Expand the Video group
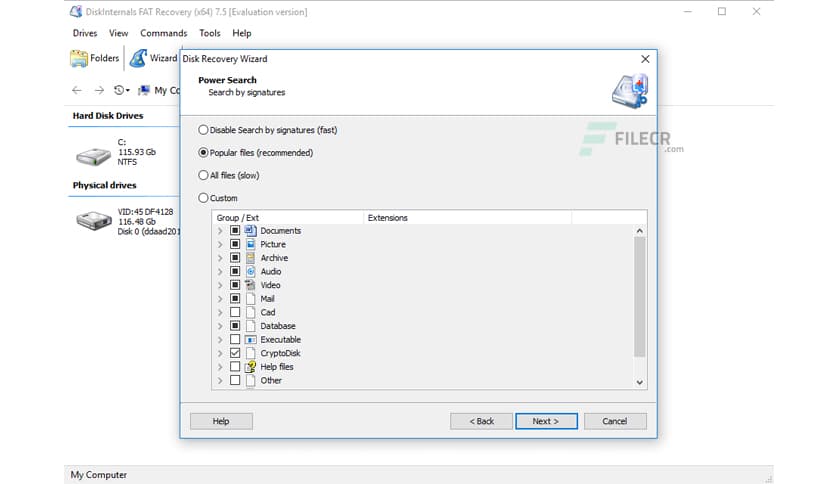Viewport: 836px width, 484px height. [220, 285]
